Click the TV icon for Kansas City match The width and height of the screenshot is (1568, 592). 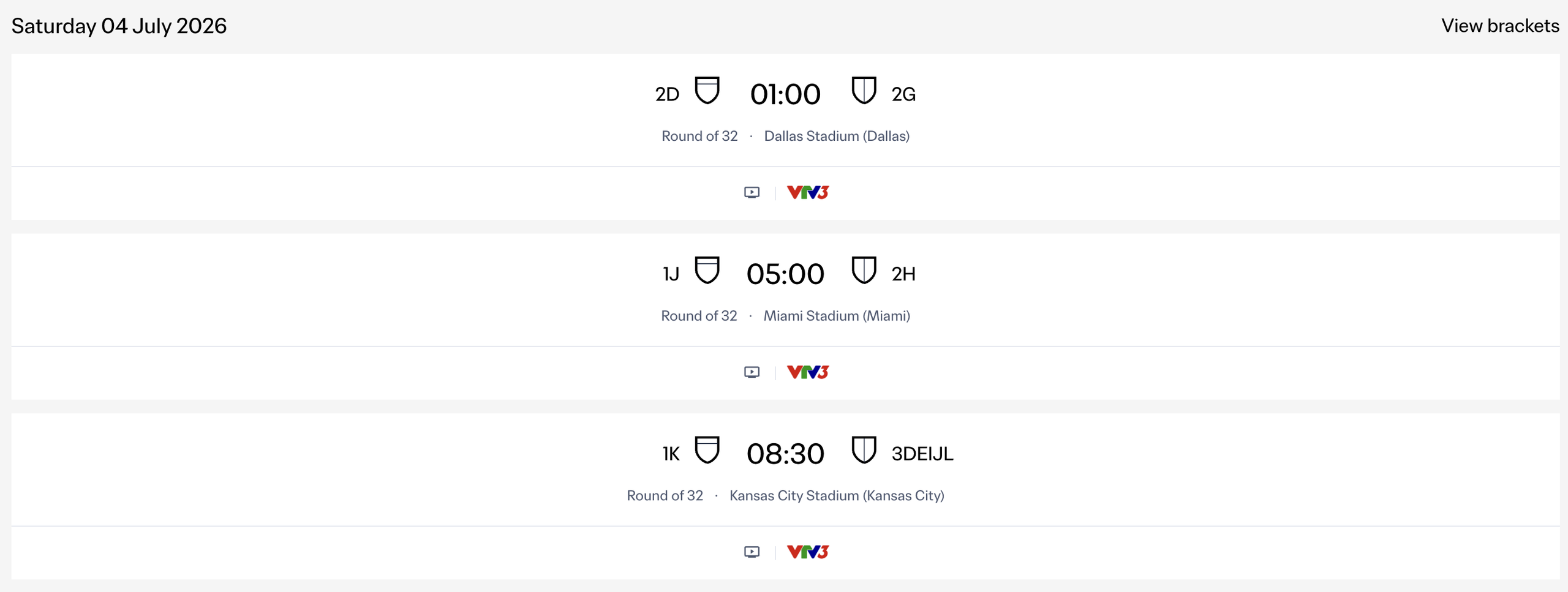pyautogui.click(x=752, y=552)
